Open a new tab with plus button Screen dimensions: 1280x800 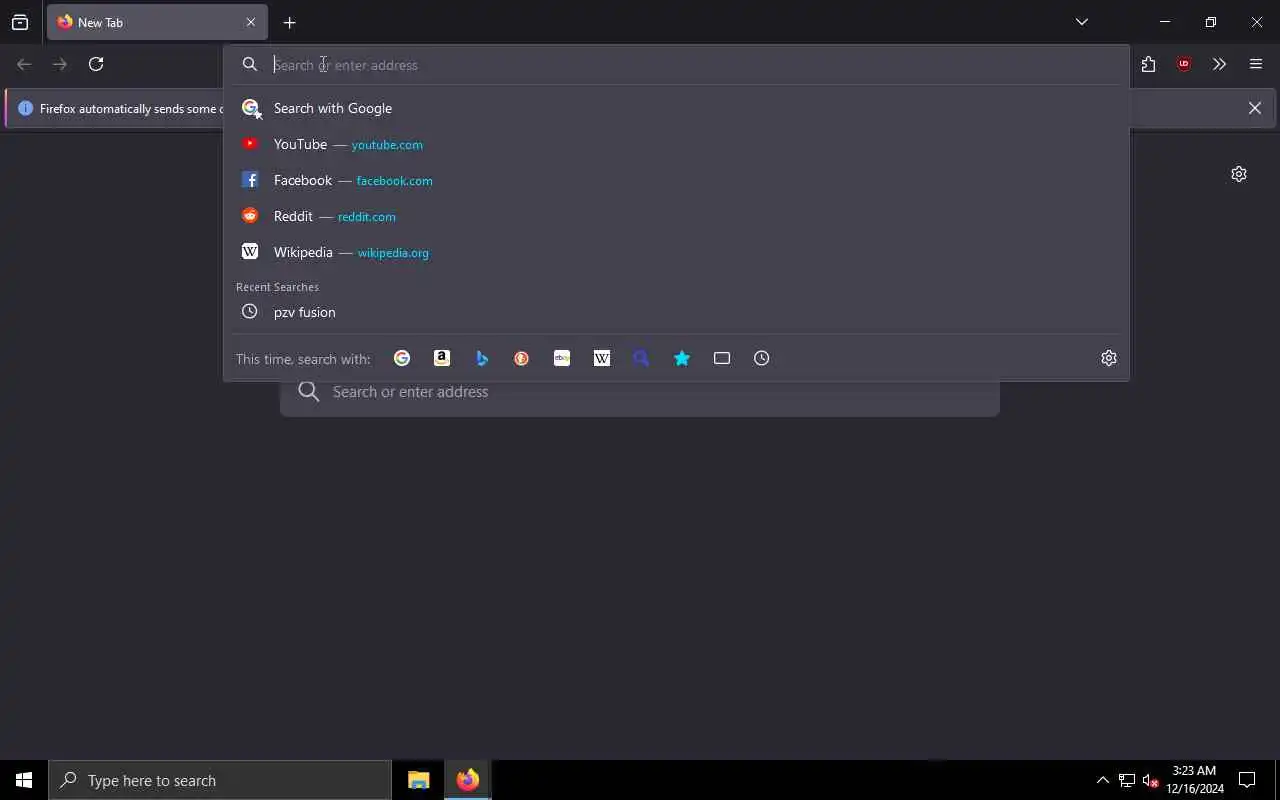tap(289, 22)
